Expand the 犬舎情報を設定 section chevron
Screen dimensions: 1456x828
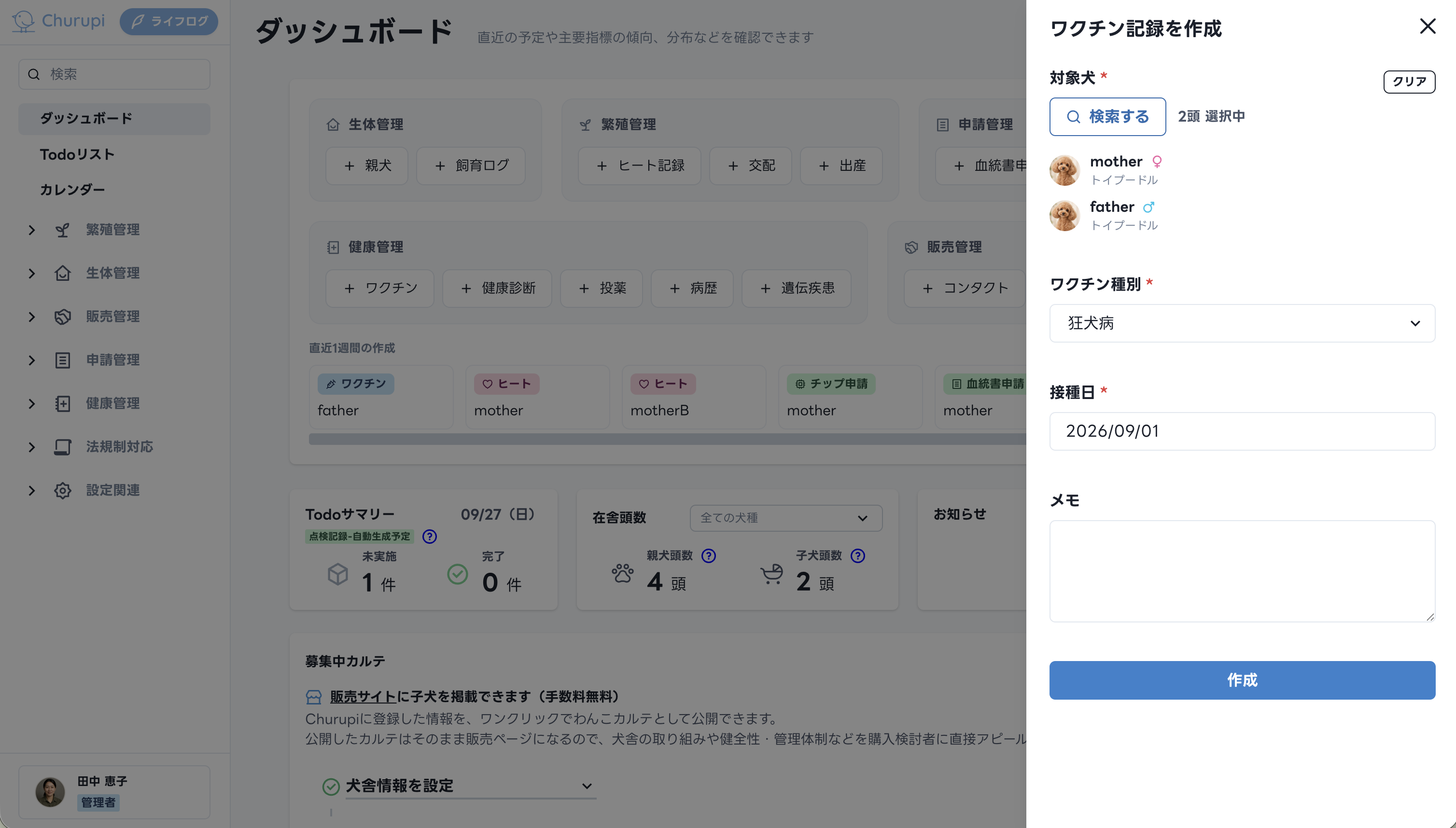click(587, 786)
